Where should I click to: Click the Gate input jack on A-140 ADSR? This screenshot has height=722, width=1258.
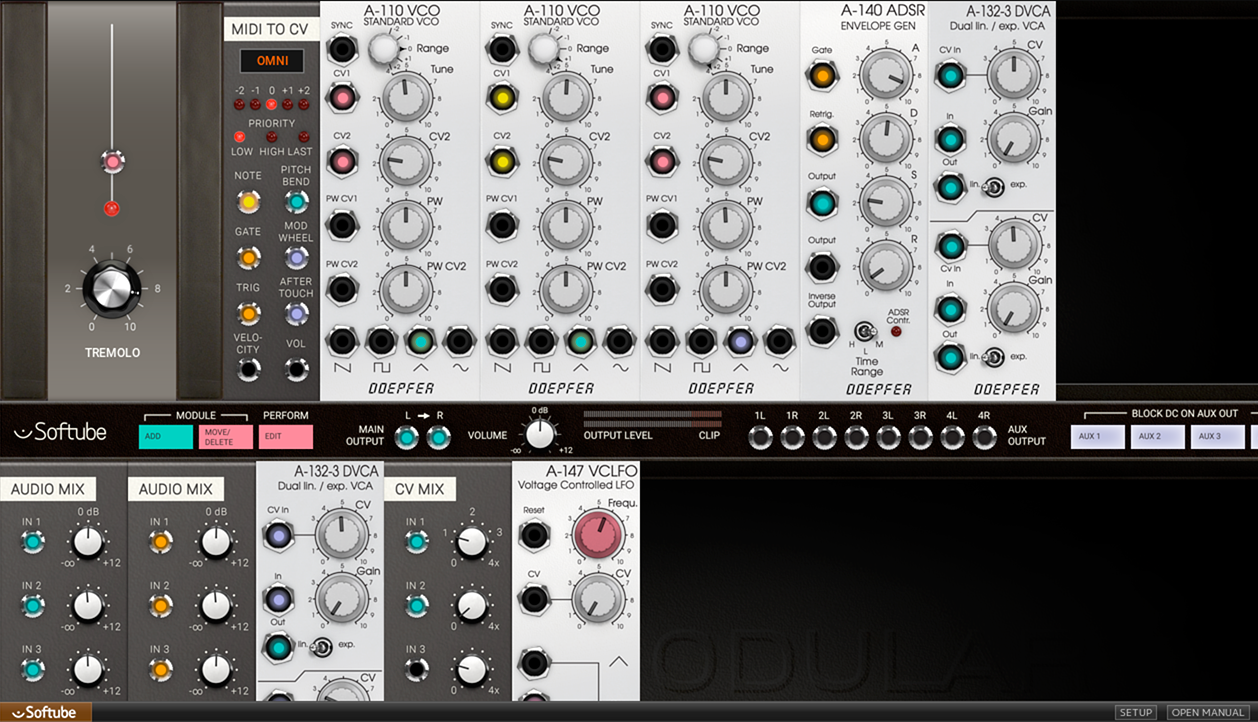[x=822, y=74]
